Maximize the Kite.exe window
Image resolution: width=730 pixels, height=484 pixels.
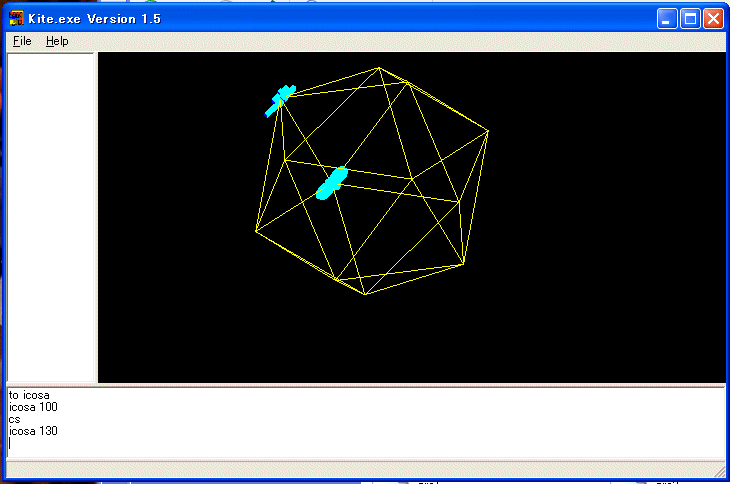[x=690, y=19]
